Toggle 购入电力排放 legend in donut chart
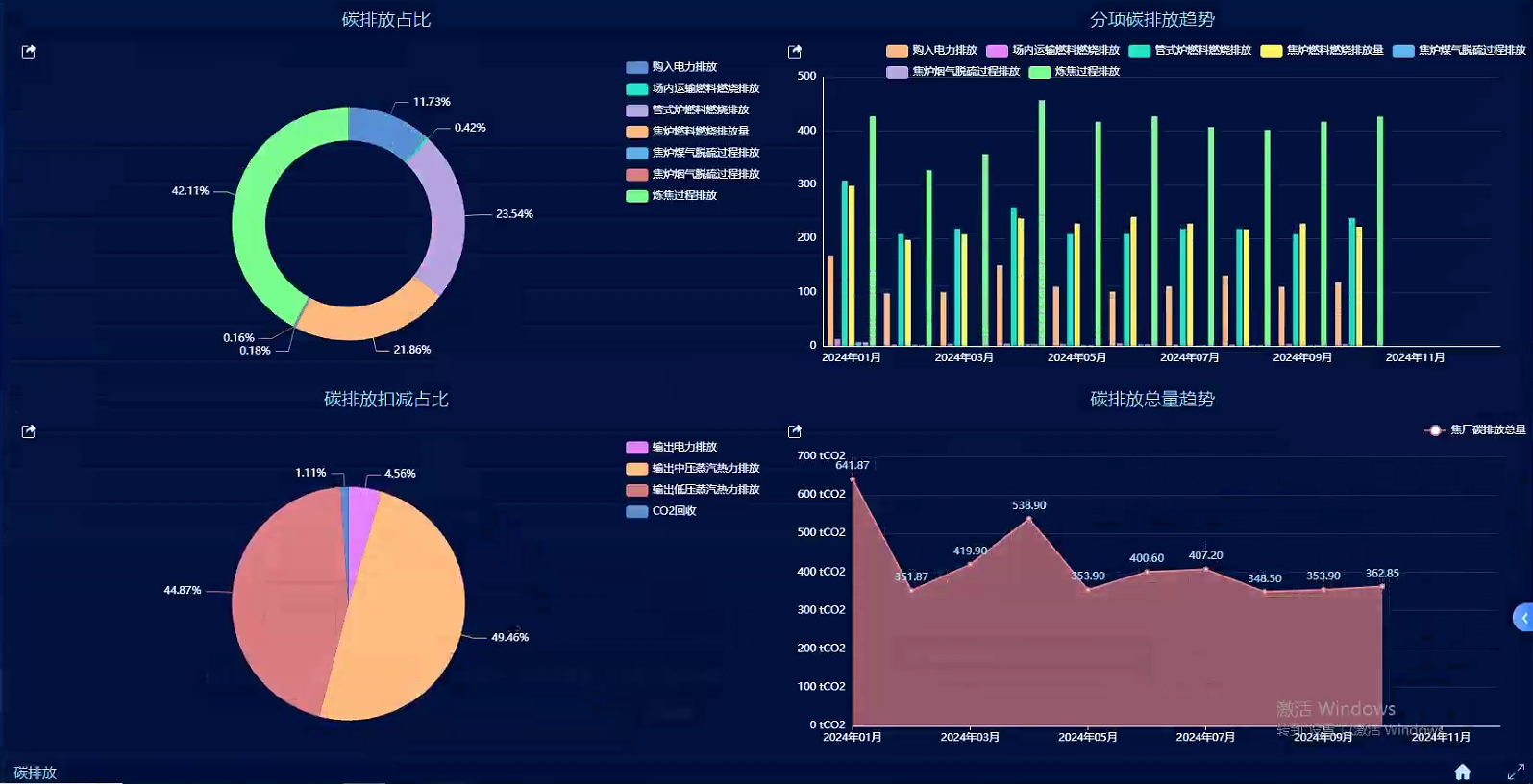Image resolution: width=1533 pixels, height=784 pixels. 683,67
